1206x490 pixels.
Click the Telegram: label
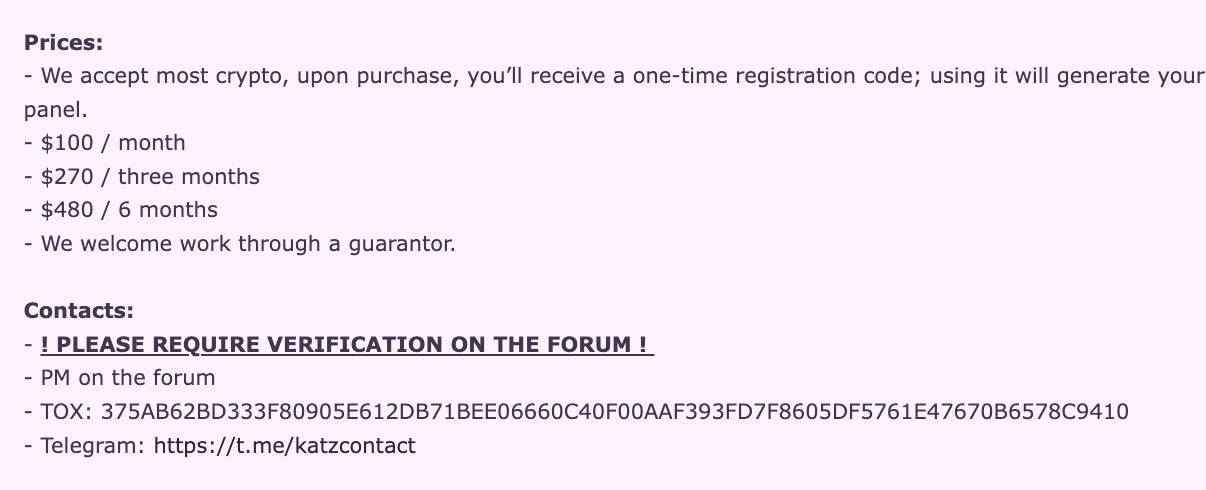point(92,445)
